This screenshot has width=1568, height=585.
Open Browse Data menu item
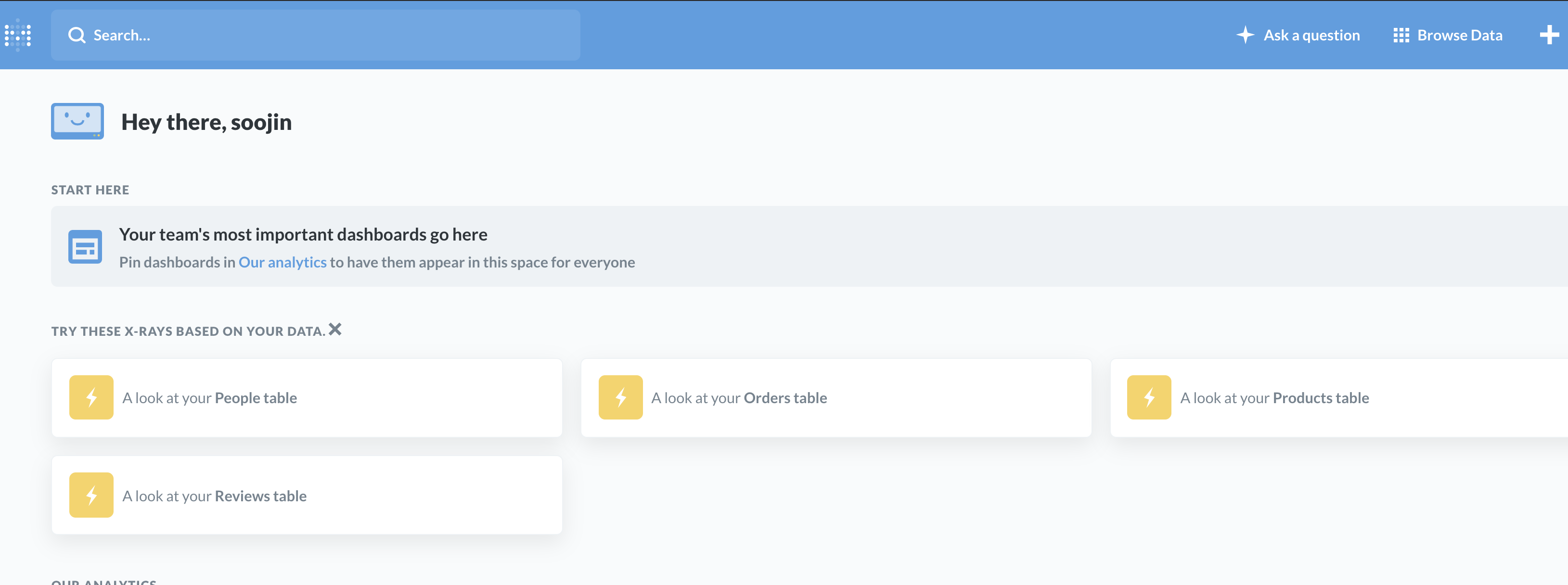1459,35
